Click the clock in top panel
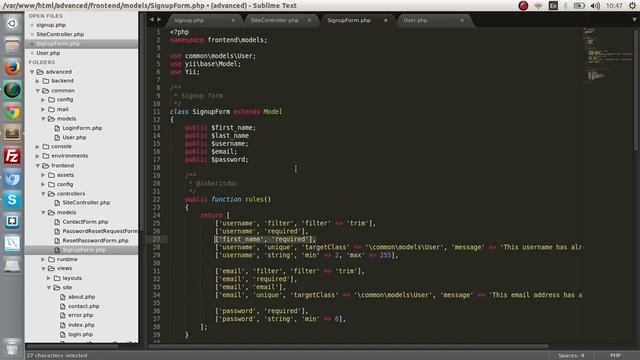The width and height of the screenshot is (640, 360). 614,6
